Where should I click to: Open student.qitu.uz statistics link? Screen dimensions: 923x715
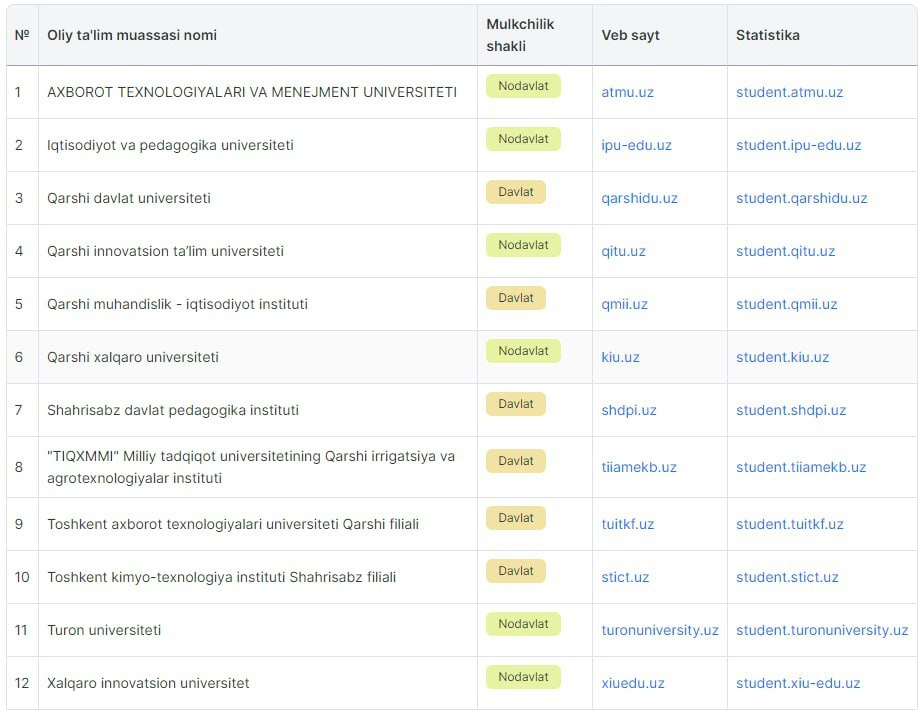click(x=785, y=251)
